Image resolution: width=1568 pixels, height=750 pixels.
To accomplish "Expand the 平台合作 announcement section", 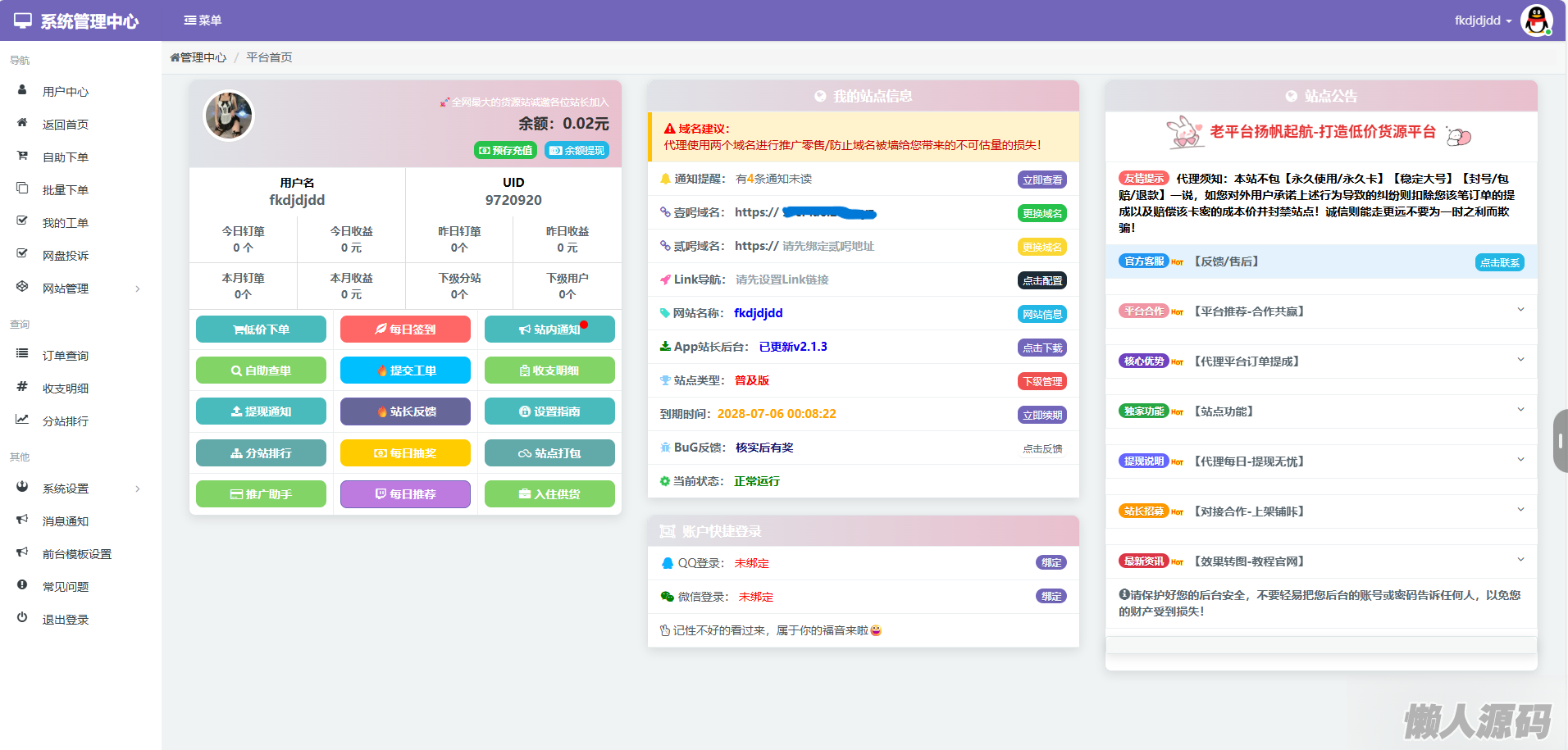I will (1520, 311).
